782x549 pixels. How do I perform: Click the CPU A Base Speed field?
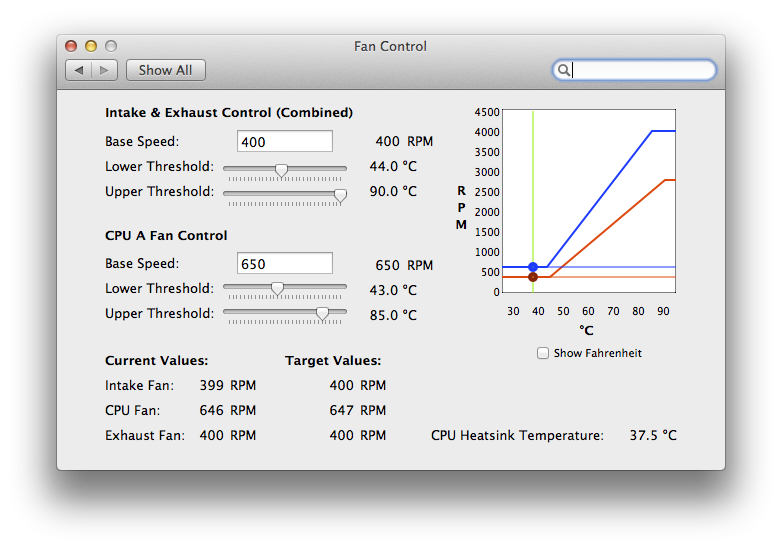coord(285,263)
